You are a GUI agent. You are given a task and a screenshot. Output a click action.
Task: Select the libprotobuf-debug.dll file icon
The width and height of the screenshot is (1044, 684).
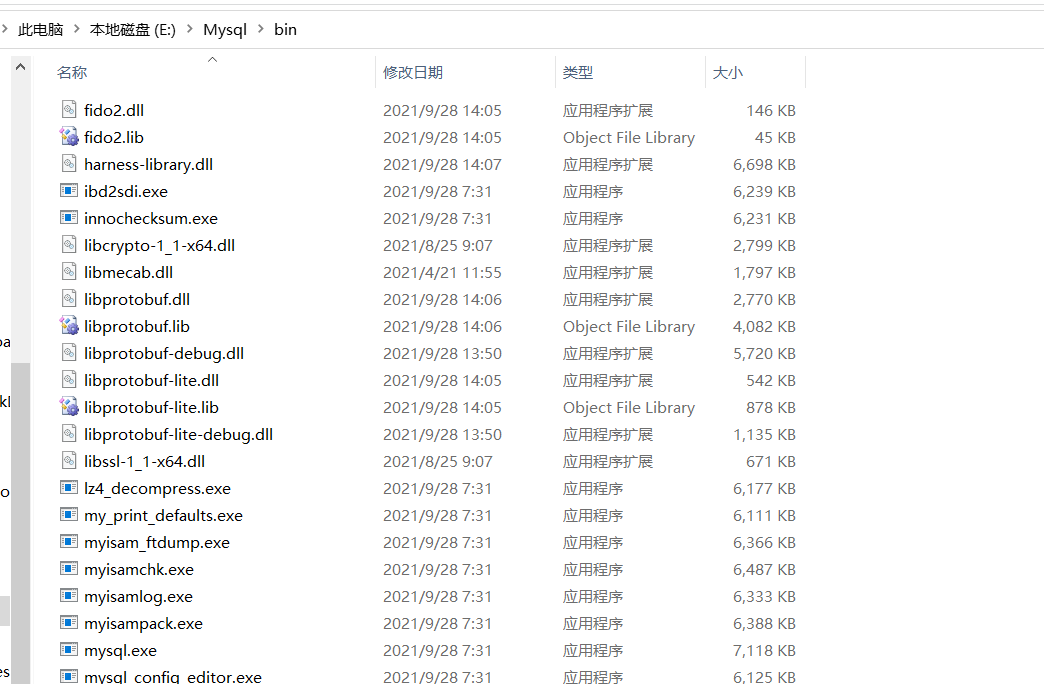point(69,352)
